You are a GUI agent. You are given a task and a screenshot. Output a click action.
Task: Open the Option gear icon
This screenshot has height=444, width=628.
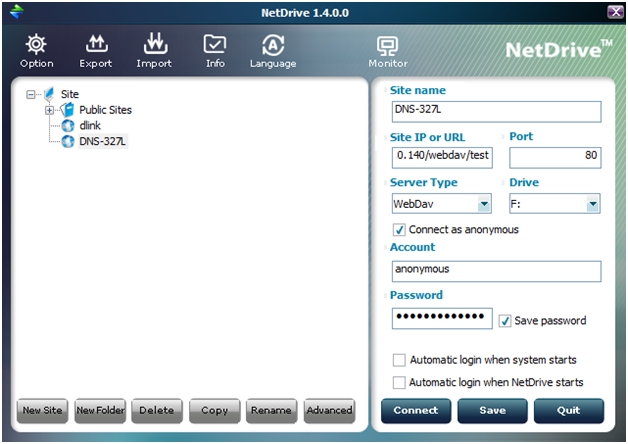[x=36, y=45]
